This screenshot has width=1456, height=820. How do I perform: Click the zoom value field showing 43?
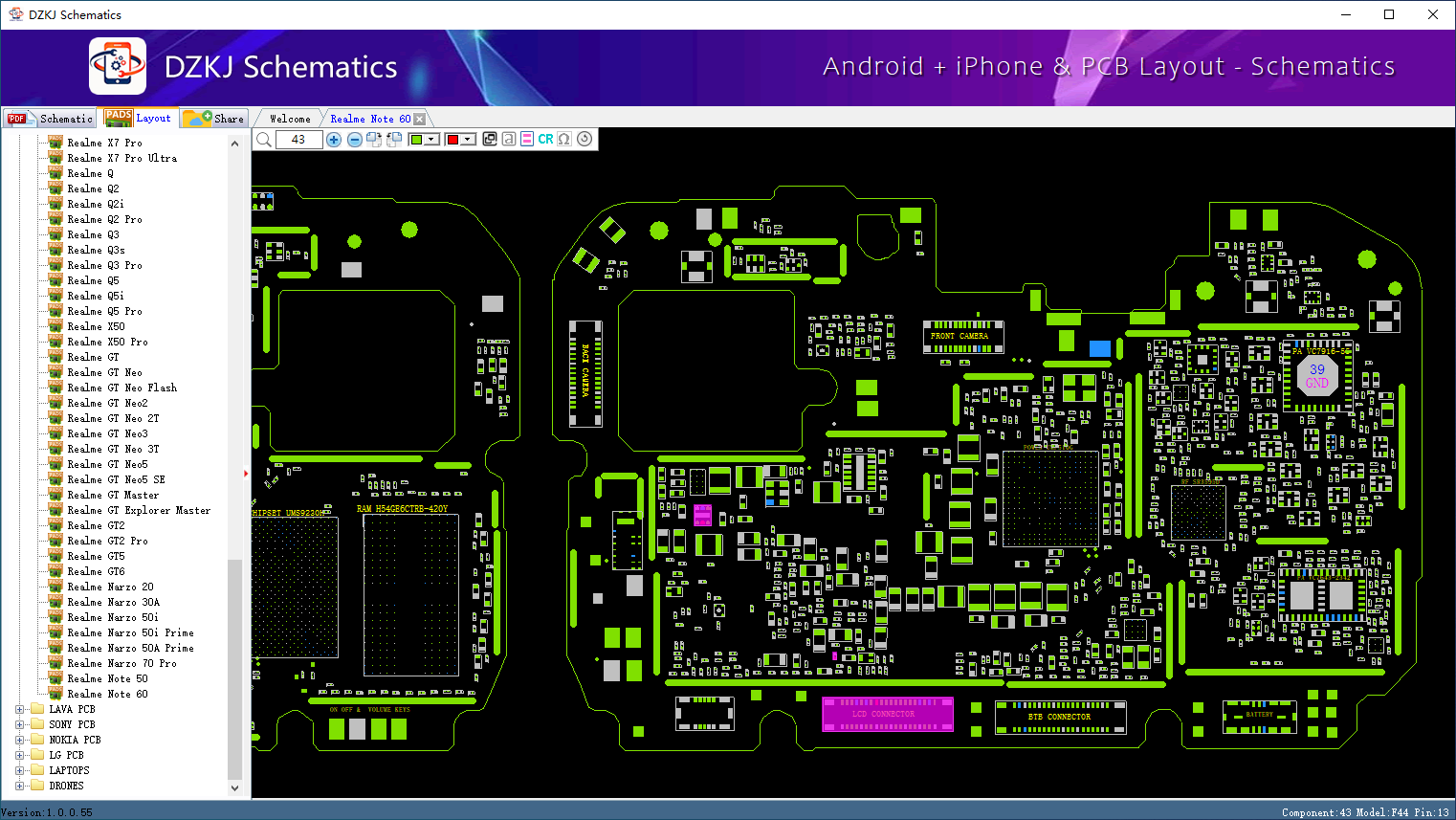[x=298, y=140]
